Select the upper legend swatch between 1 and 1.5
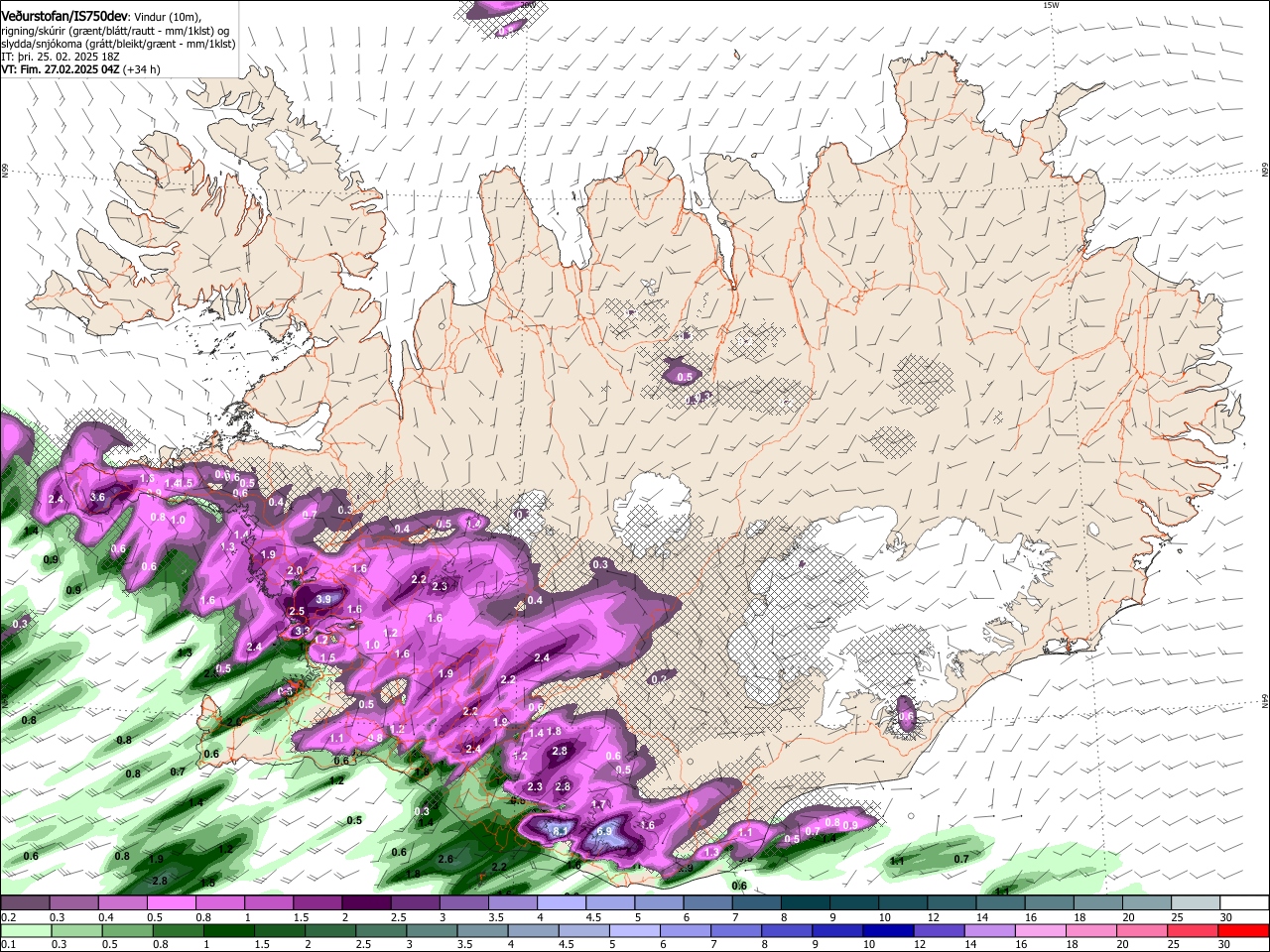The width and height of the screenshot is (1270, 952). pos(269,902)
